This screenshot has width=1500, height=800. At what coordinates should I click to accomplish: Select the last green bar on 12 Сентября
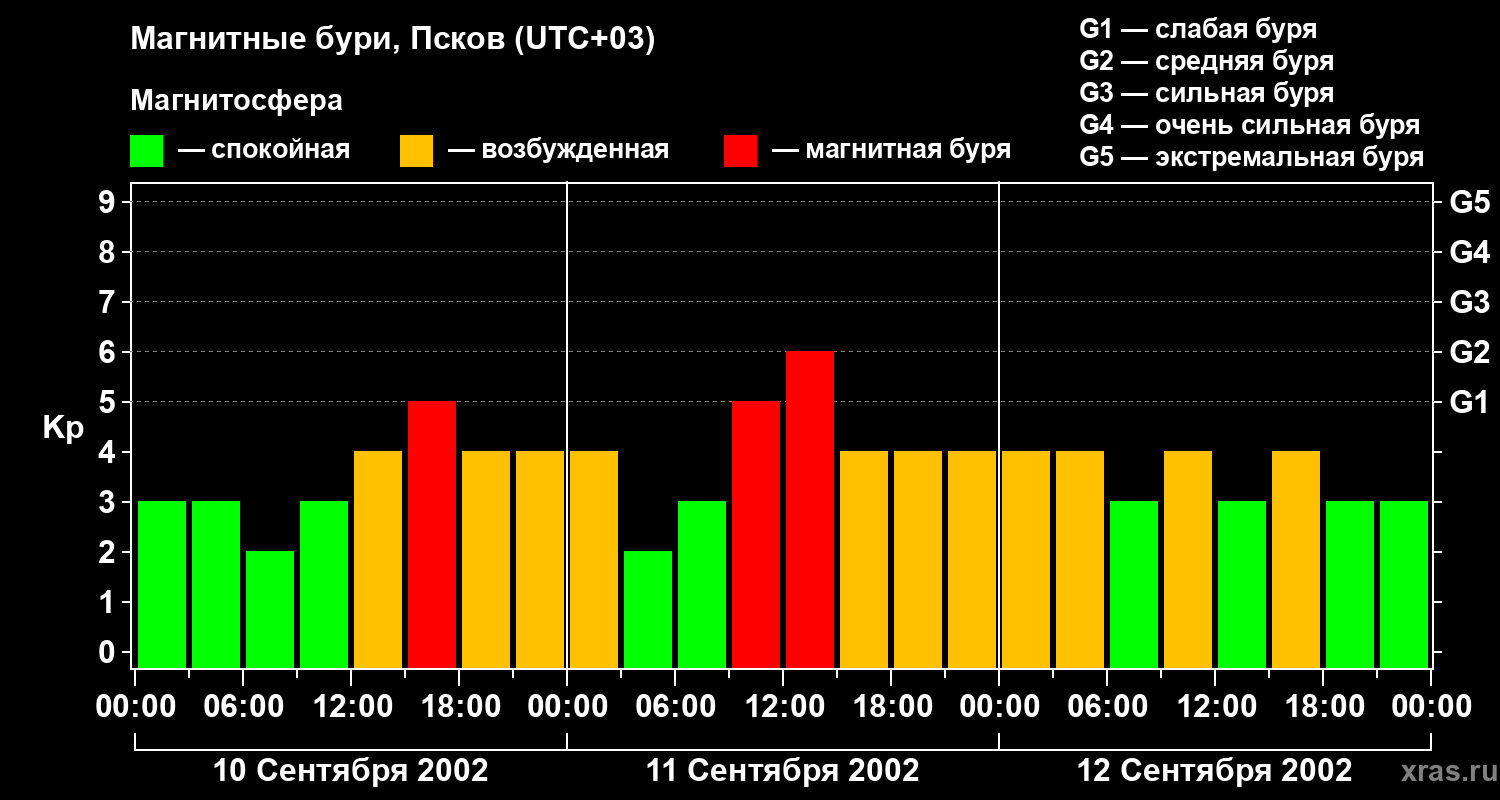pos(1404,585)
